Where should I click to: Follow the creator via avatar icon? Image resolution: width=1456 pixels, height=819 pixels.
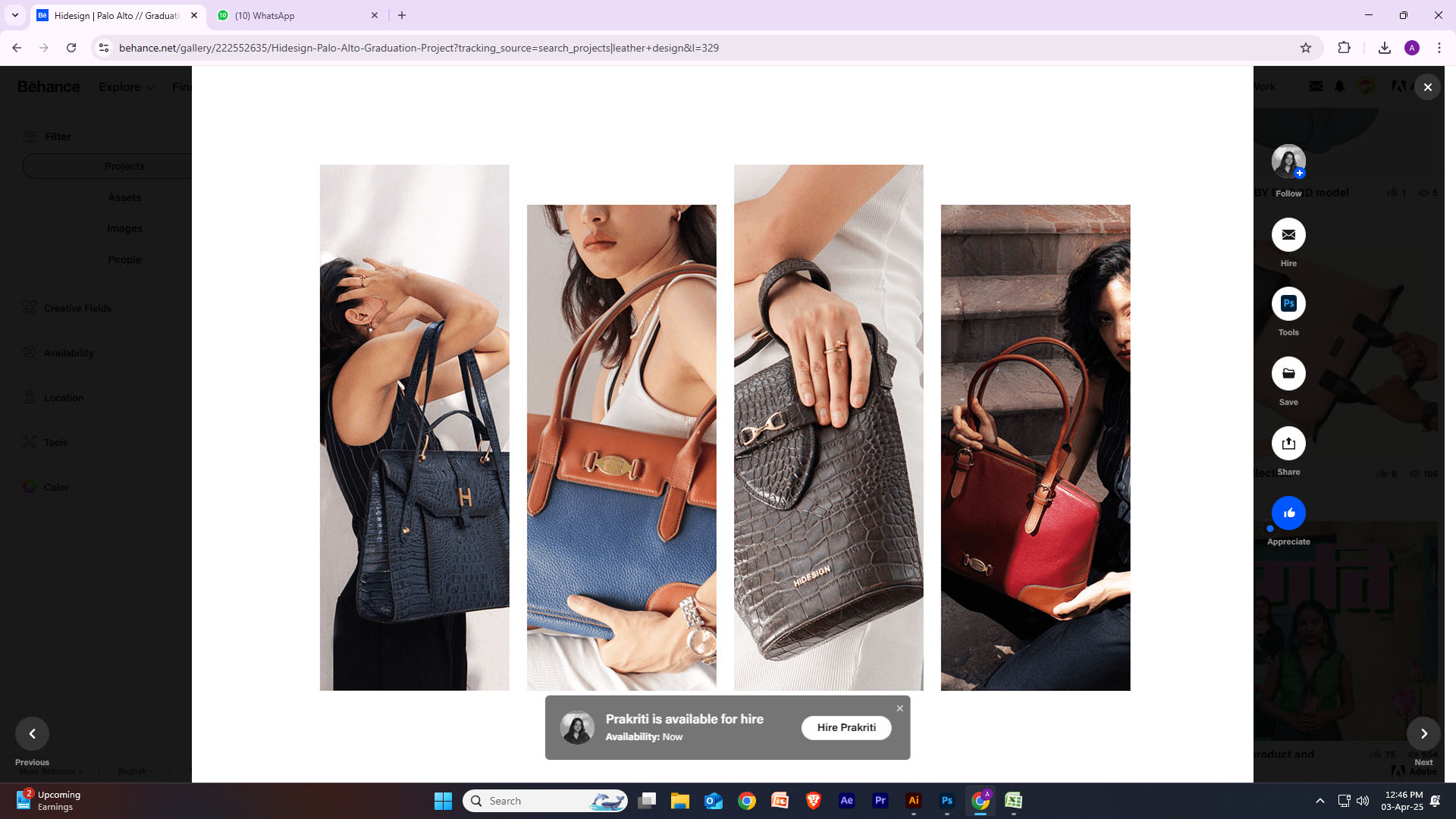(1288, 162)
